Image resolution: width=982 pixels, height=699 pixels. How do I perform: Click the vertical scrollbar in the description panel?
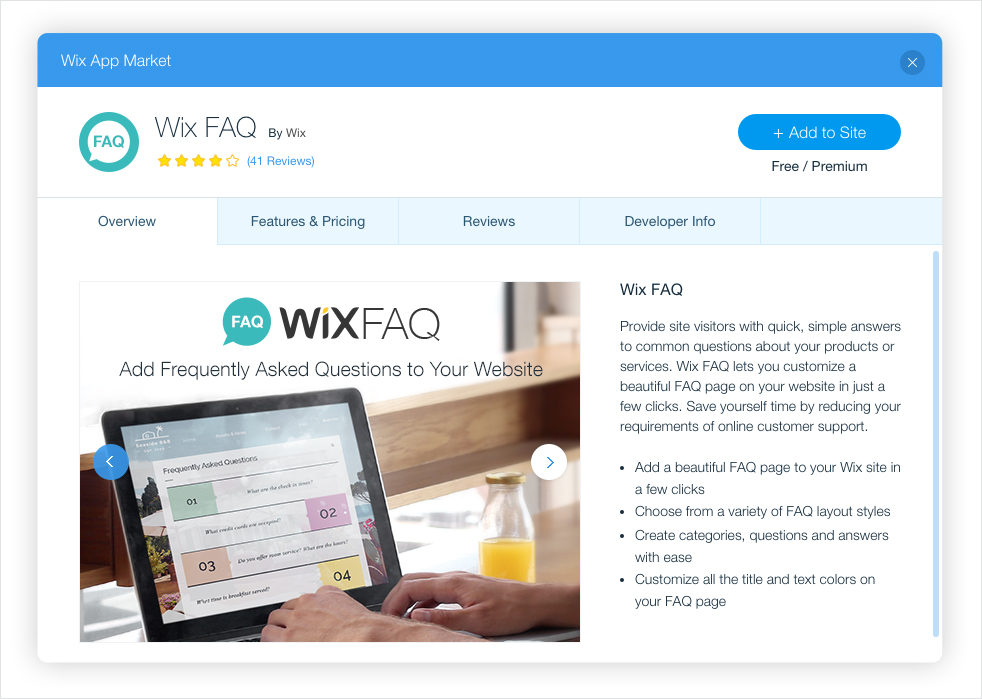point(936,444)
